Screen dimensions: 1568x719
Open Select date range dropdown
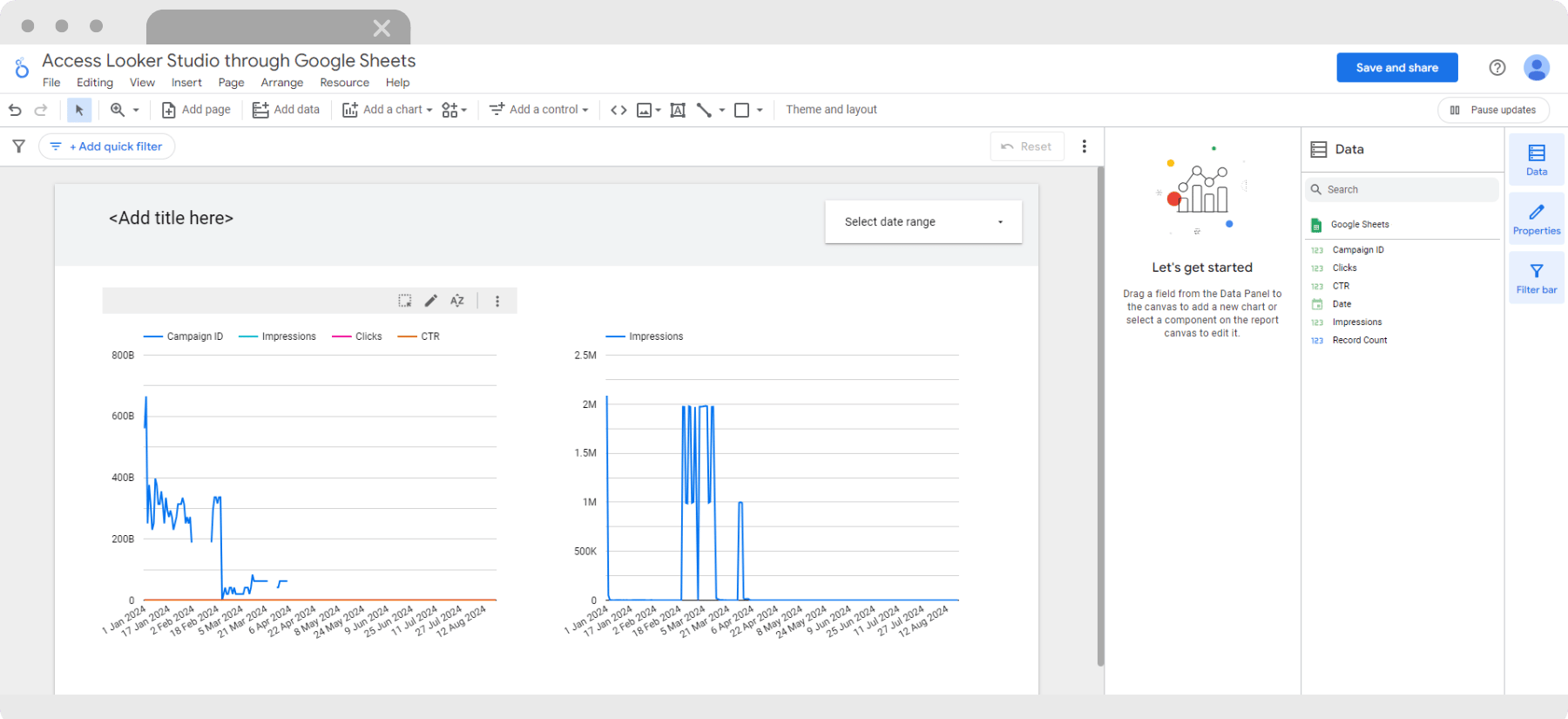(x=923, y=222)
